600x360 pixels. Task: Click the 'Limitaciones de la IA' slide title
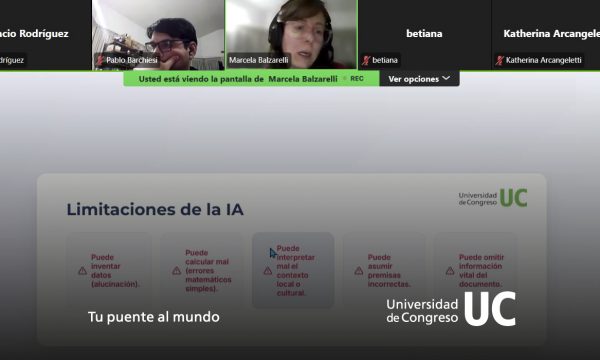coord(155,209)
